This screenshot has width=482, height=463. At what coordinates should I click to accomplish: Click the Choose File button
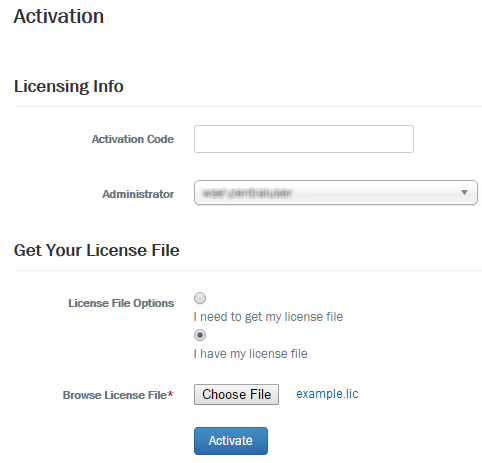pyautogui.click(x=236, y=395)
